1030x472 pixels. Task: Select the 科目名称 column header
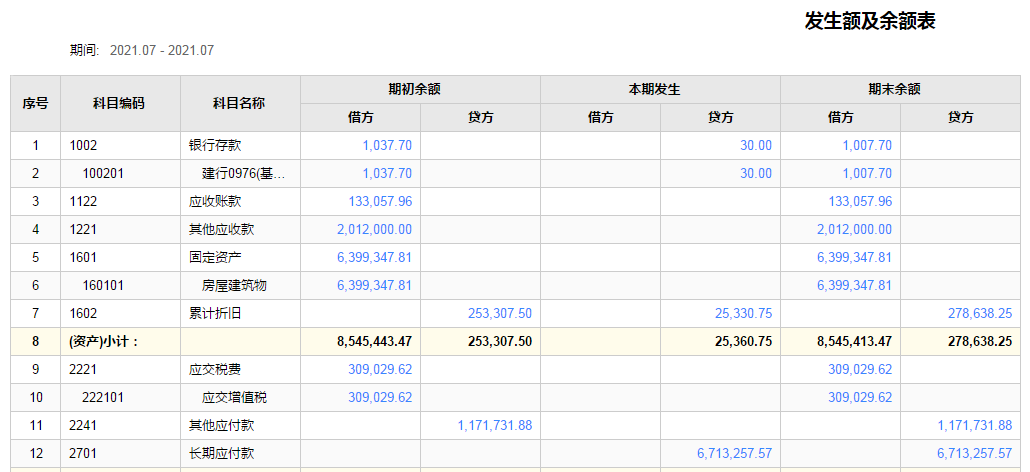point(240,103)
